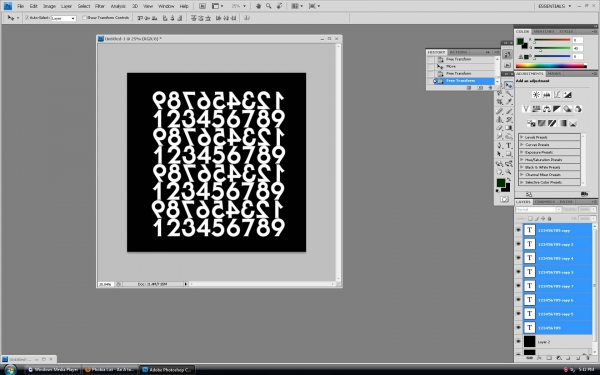
Task: Click the Windows Start button
Action: click(10, 370)
